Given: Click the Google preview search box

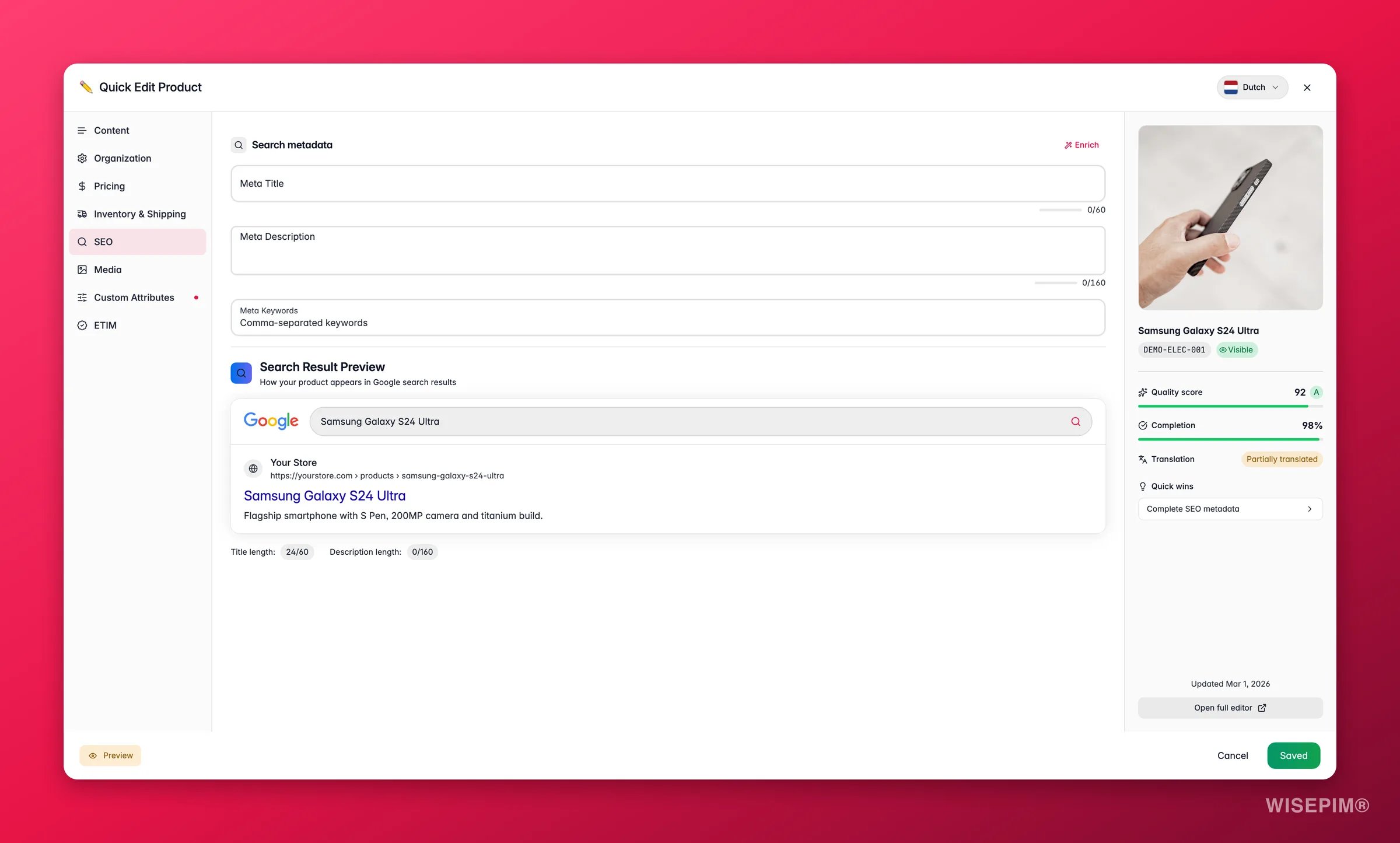Looking at the screenshot, I should tap(700, 421).
